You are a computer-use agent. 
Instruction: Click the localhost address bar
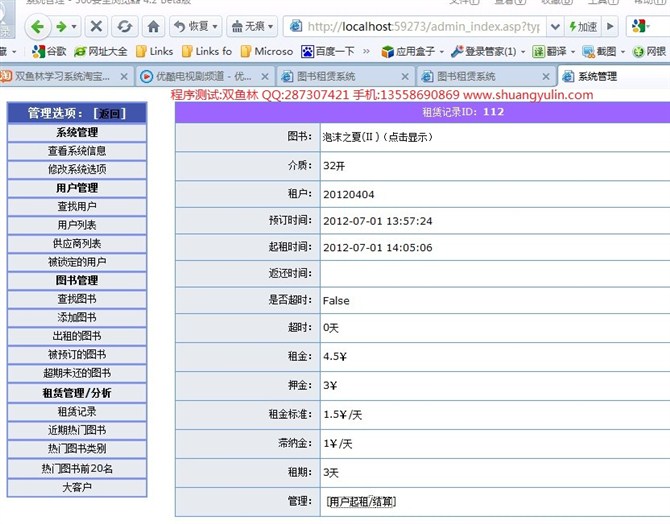(420, 27)
